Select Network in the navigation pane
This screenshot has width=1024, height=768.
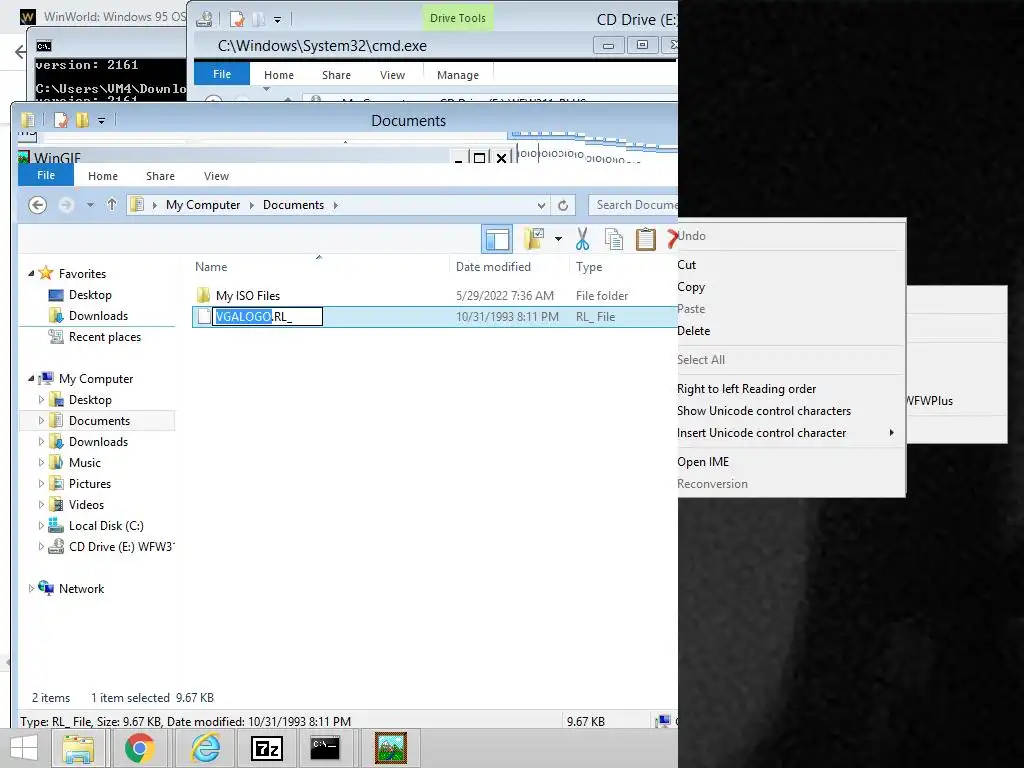click(x=82, y=588)
